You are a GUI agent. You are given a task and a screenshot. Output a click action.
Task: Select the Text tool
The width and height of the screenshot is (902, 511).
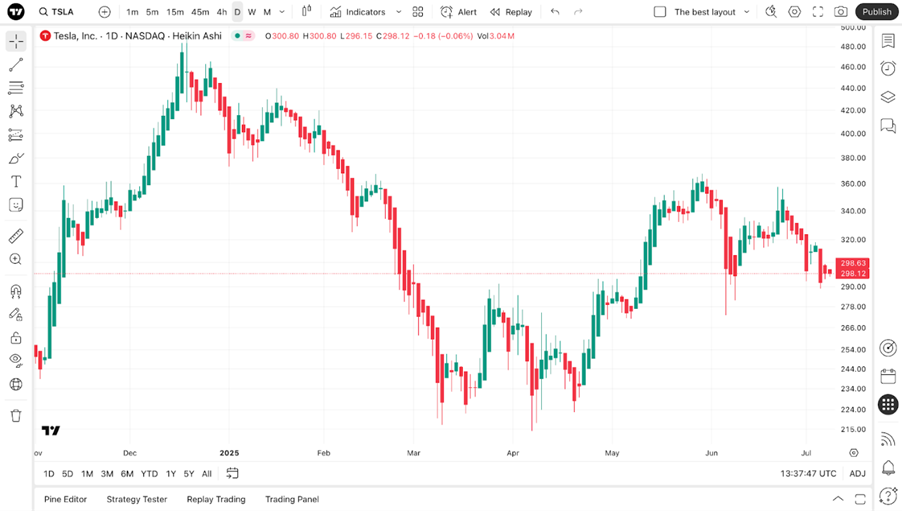(16, 181)
